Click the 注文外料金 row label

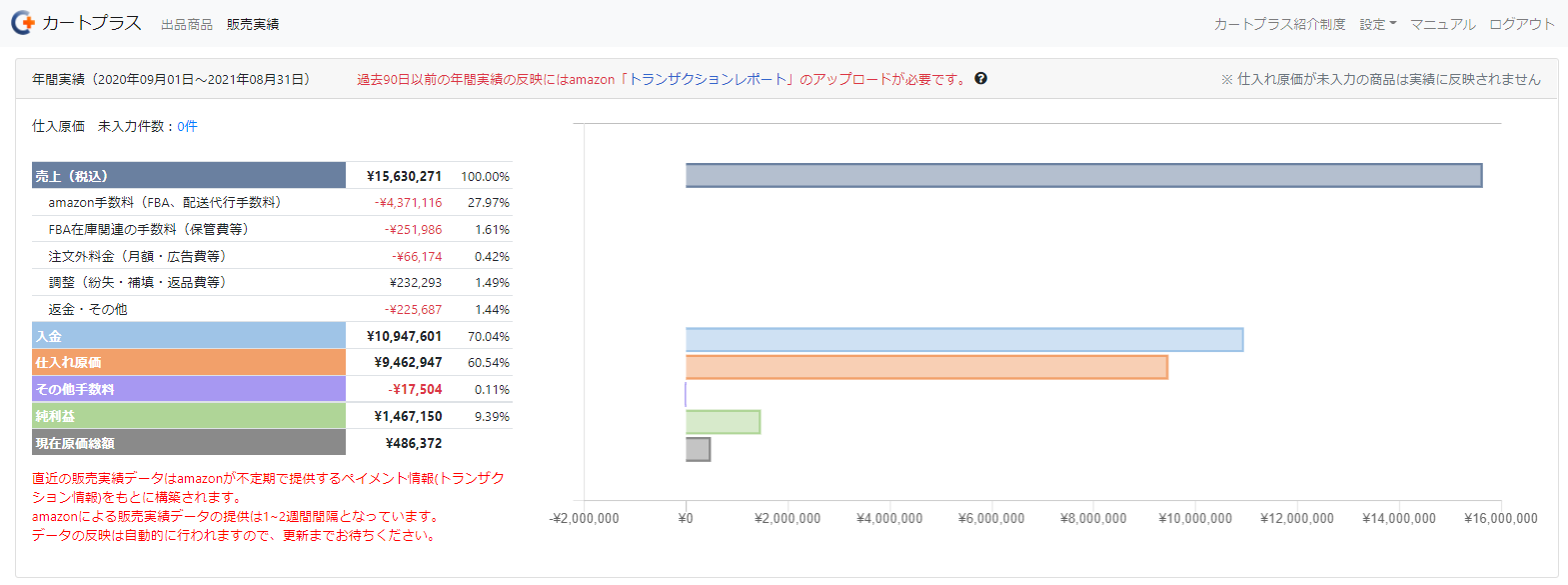(x=137, y=256)
